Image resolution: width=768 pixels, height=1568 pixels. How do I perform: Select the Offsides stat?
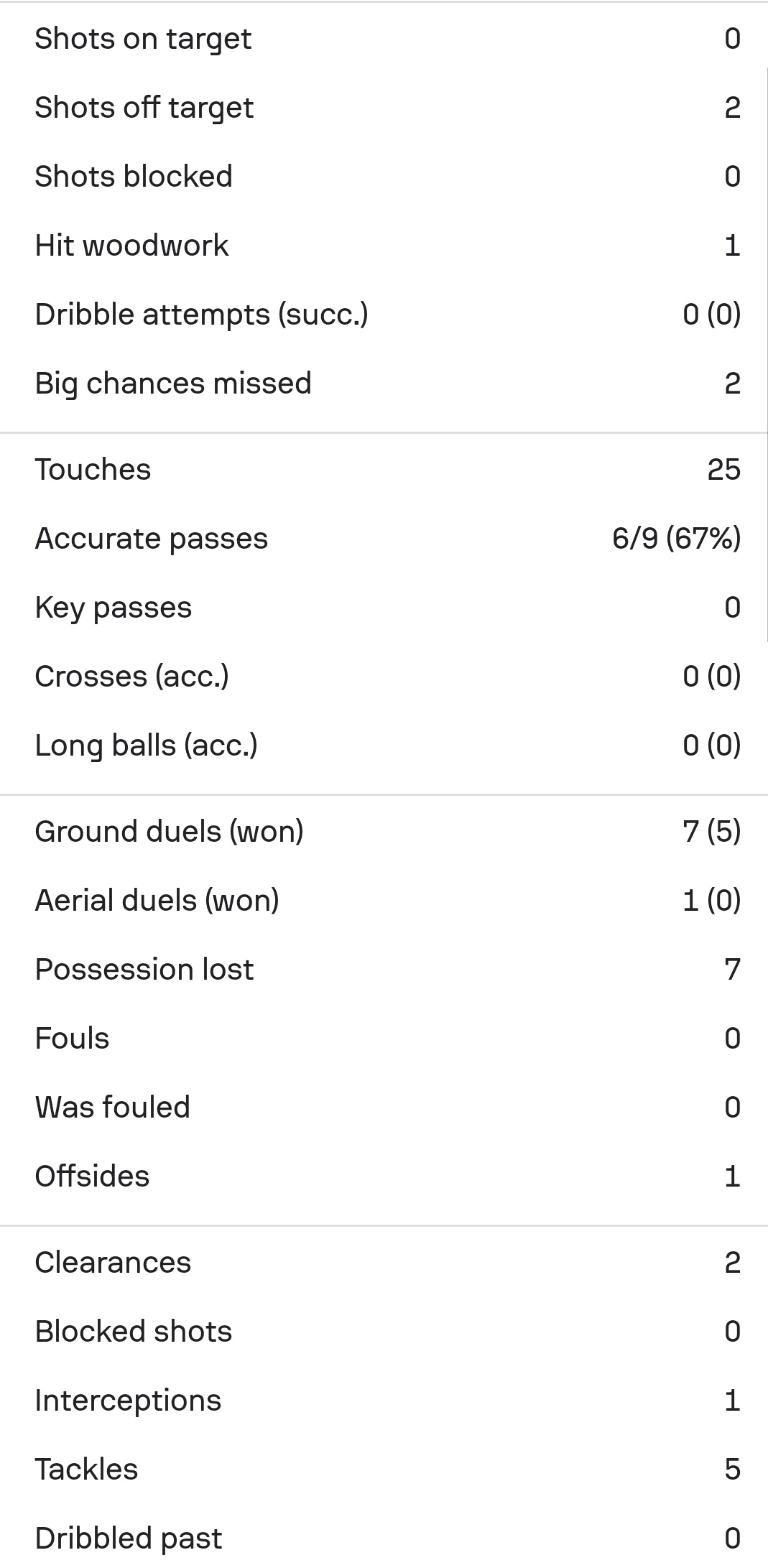point(384,1177)
